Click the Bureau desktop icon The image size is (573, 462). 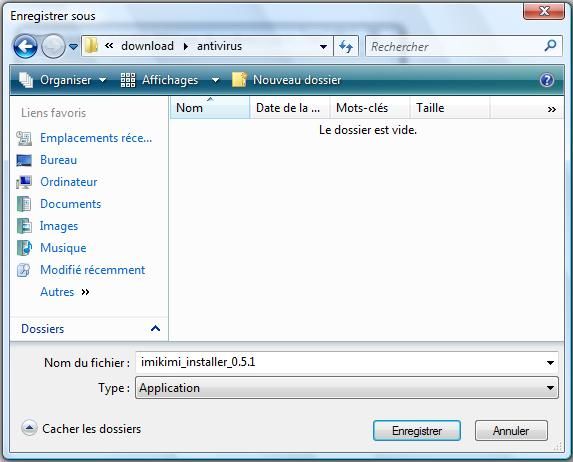tap(24, 160)
